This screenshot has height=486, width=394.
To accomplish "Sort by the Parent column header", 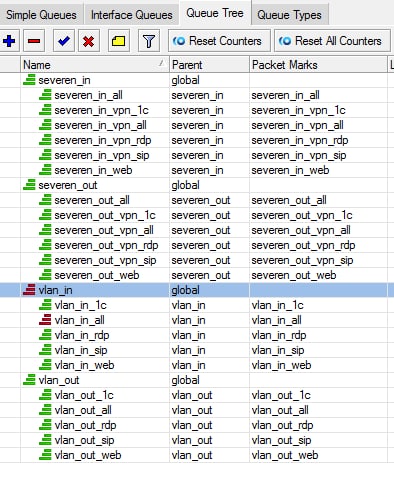I will [209, 65].
